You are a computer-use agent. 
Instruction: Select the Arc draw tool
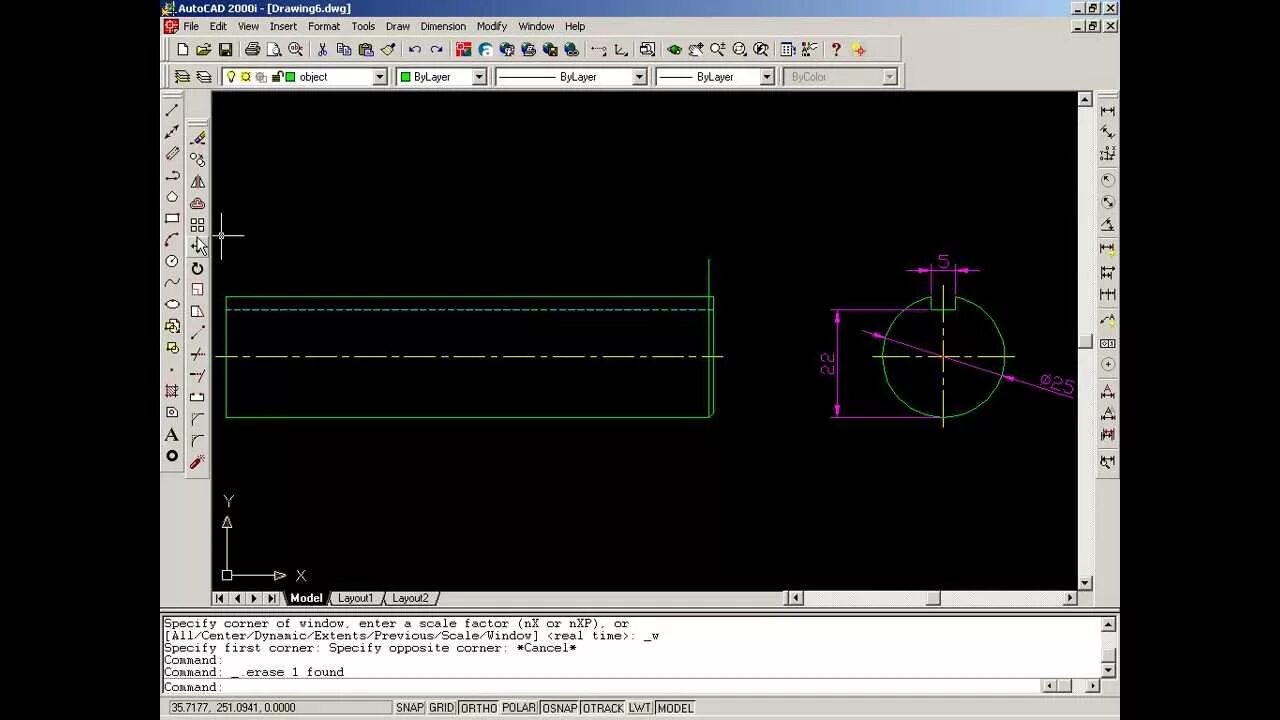[172, 240]
